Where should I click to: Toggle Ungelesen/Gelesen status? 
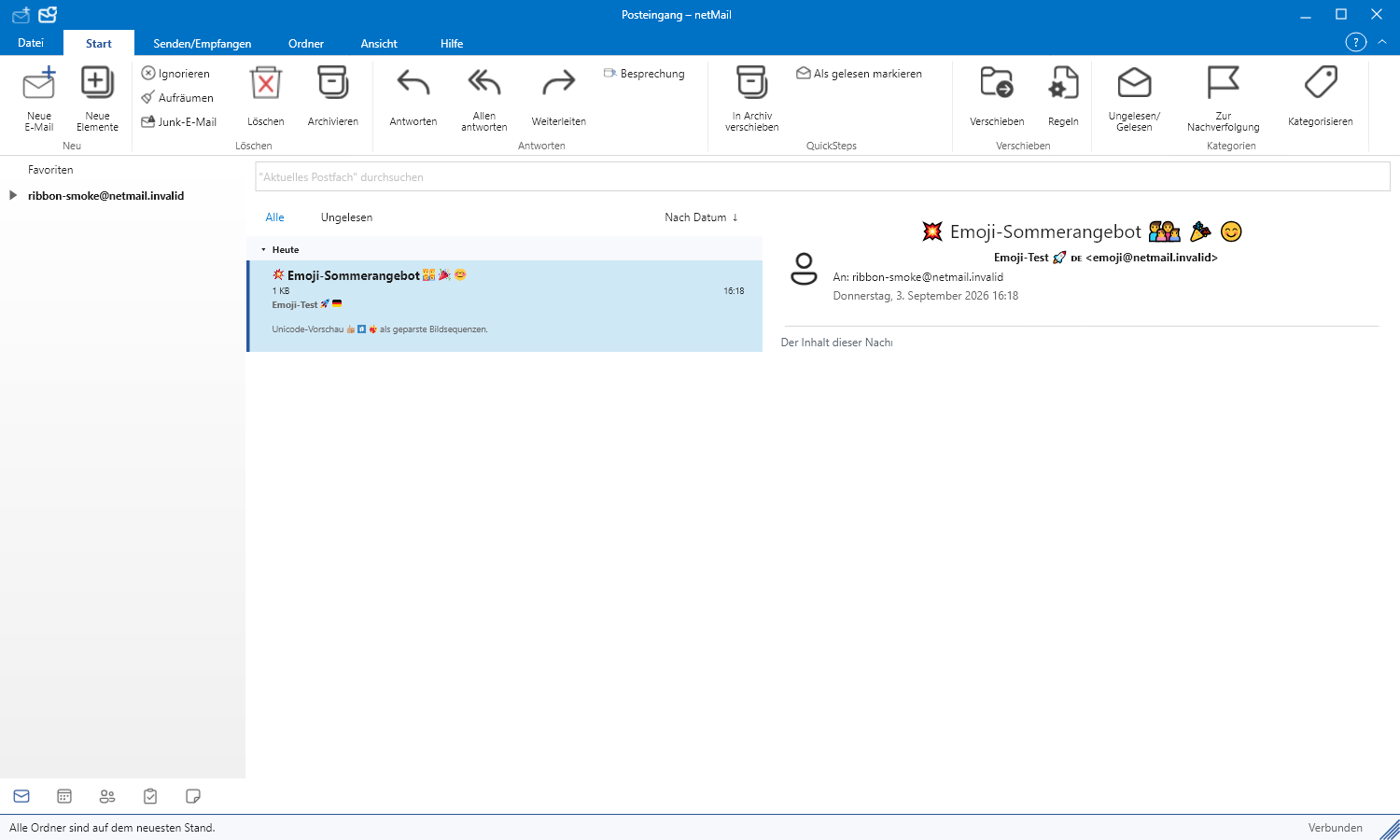[x=1134, y=99]
